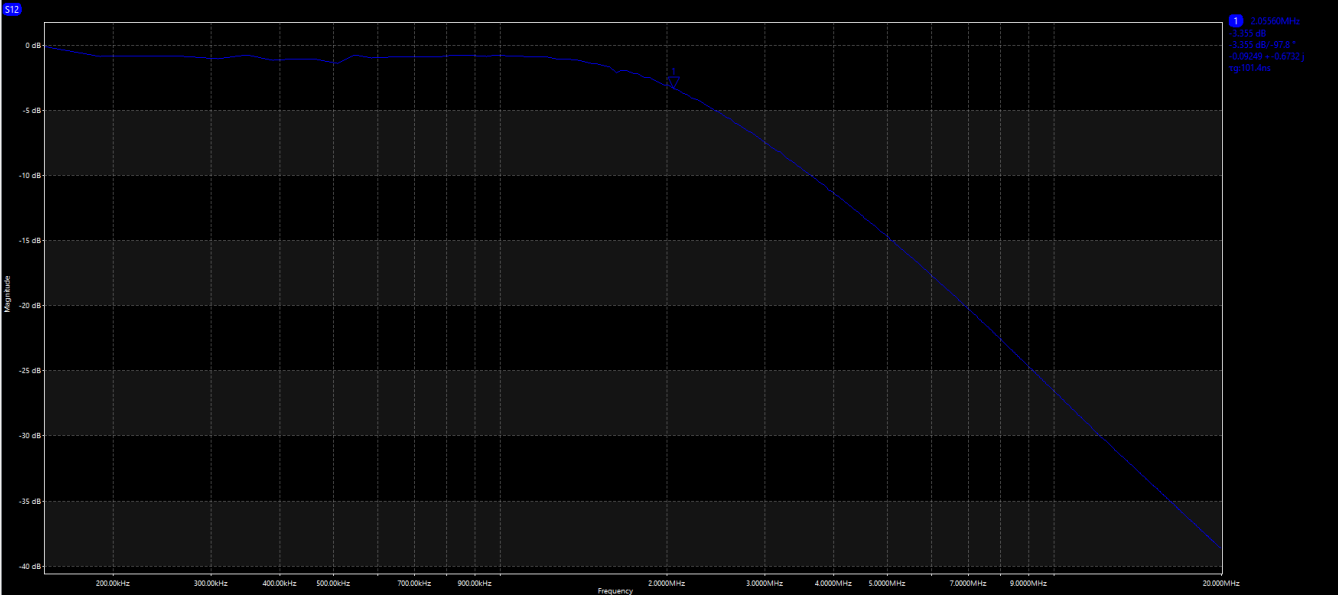Click the 20.000MHz stop frequency label
Screen dimensions: 1338x596
click(x=1221, y=583)
